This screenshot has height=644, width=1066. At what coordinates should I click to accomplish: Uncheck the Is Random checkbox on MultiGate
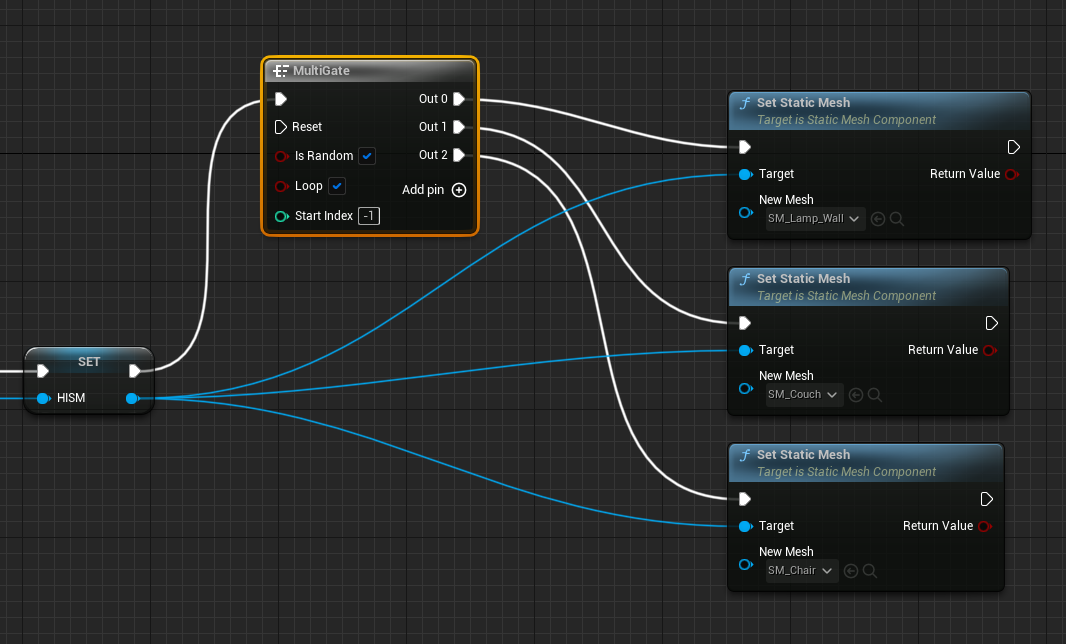367,156
